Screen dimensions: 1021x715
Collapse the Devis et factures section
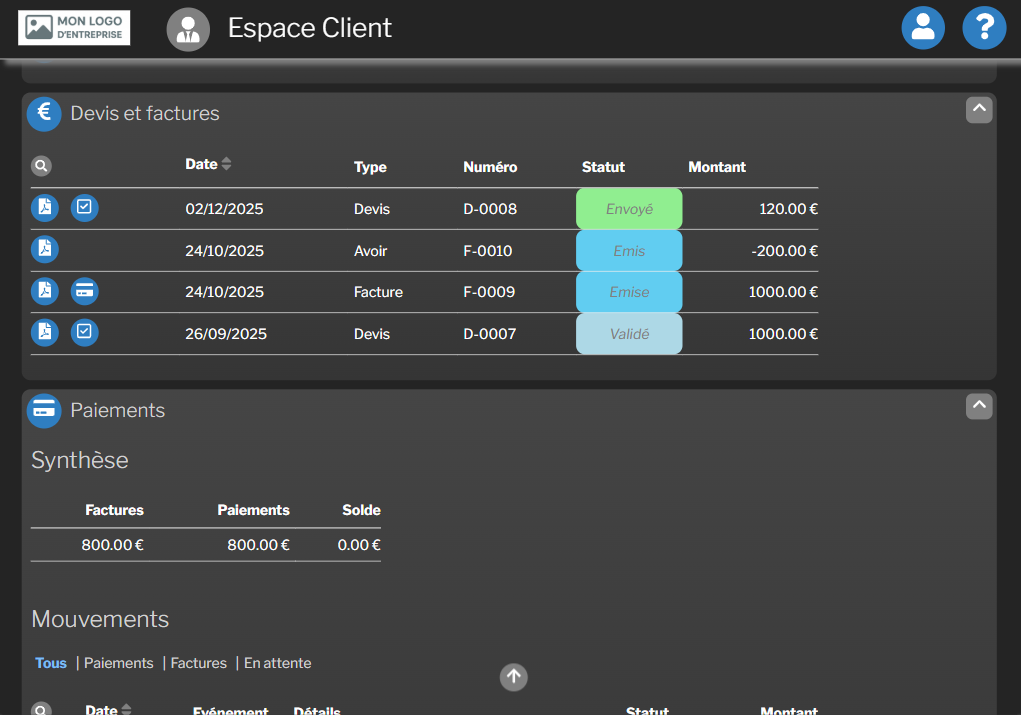pos(979,110)
